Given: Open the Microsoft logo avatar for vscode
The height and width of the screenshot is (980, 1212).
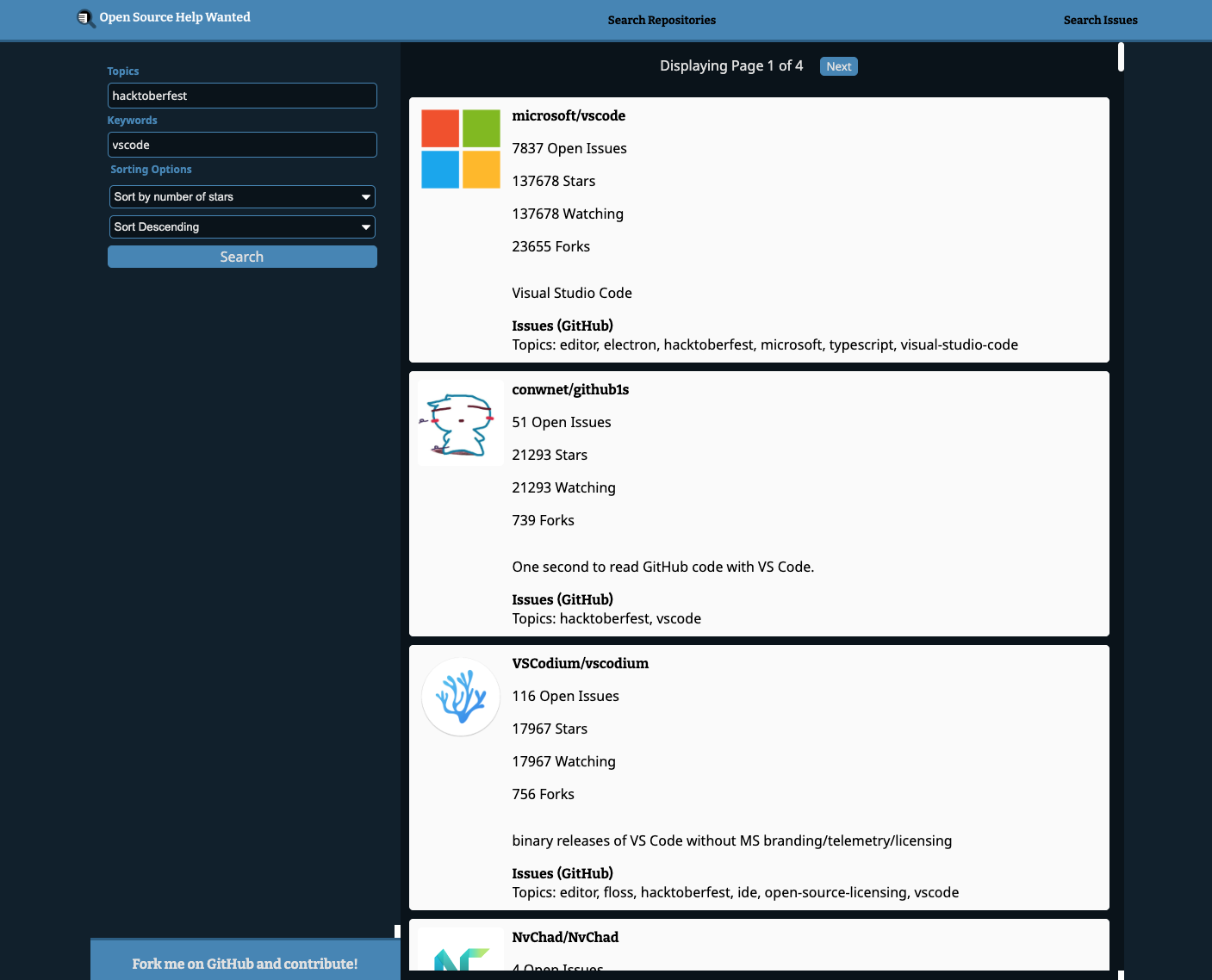Looking at the screenshot, I should (461, 149).
